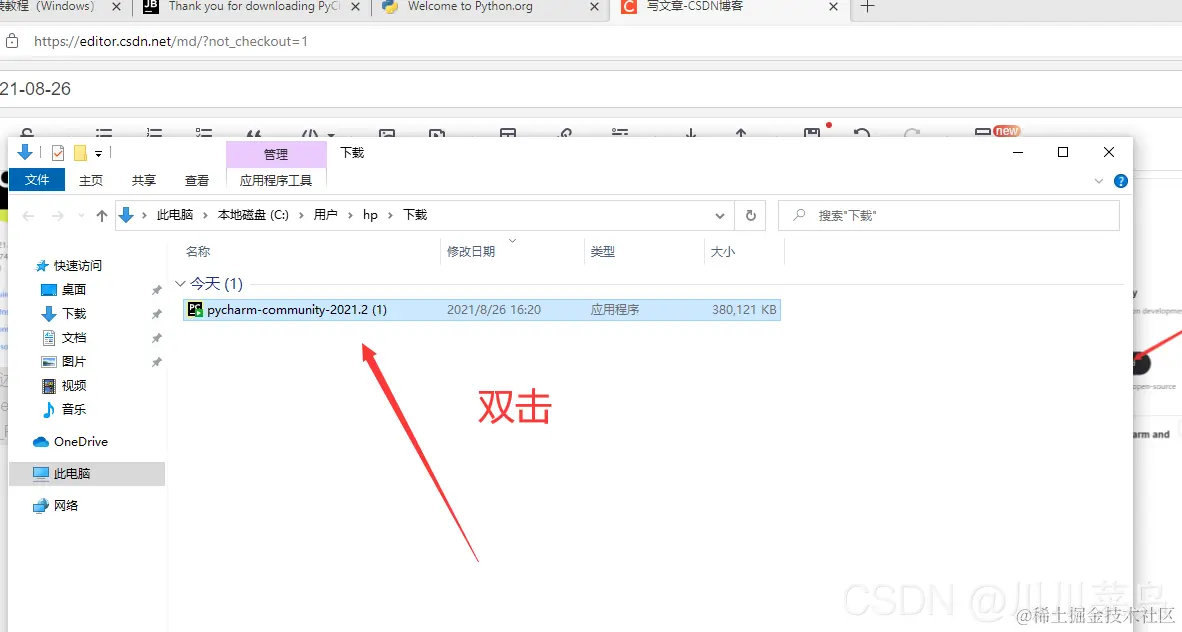Refresh the folder with the refresh icon
The height and width of the screenshot is (632, 1182).
[x=750, y=215]
